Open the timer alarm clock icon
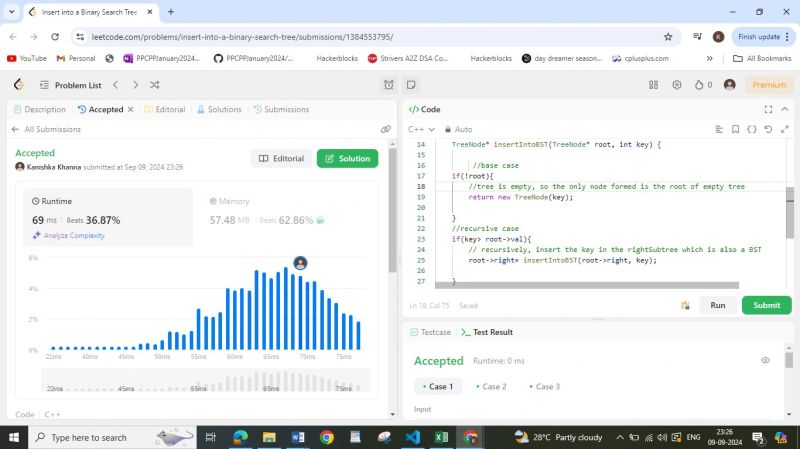 [x=389, y=85]
